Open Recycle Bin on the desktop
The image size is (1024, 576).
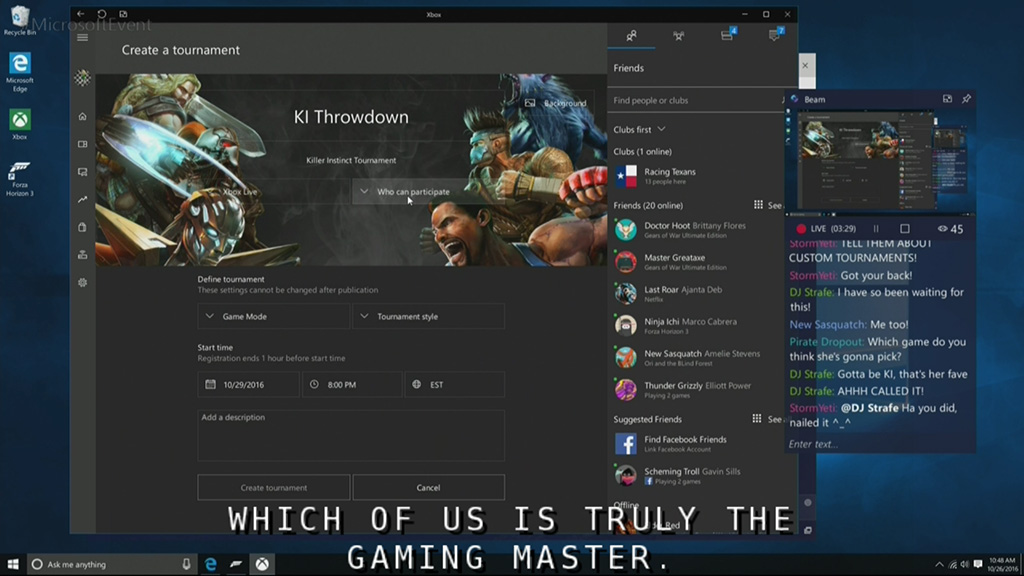click(x=20, y=21)
